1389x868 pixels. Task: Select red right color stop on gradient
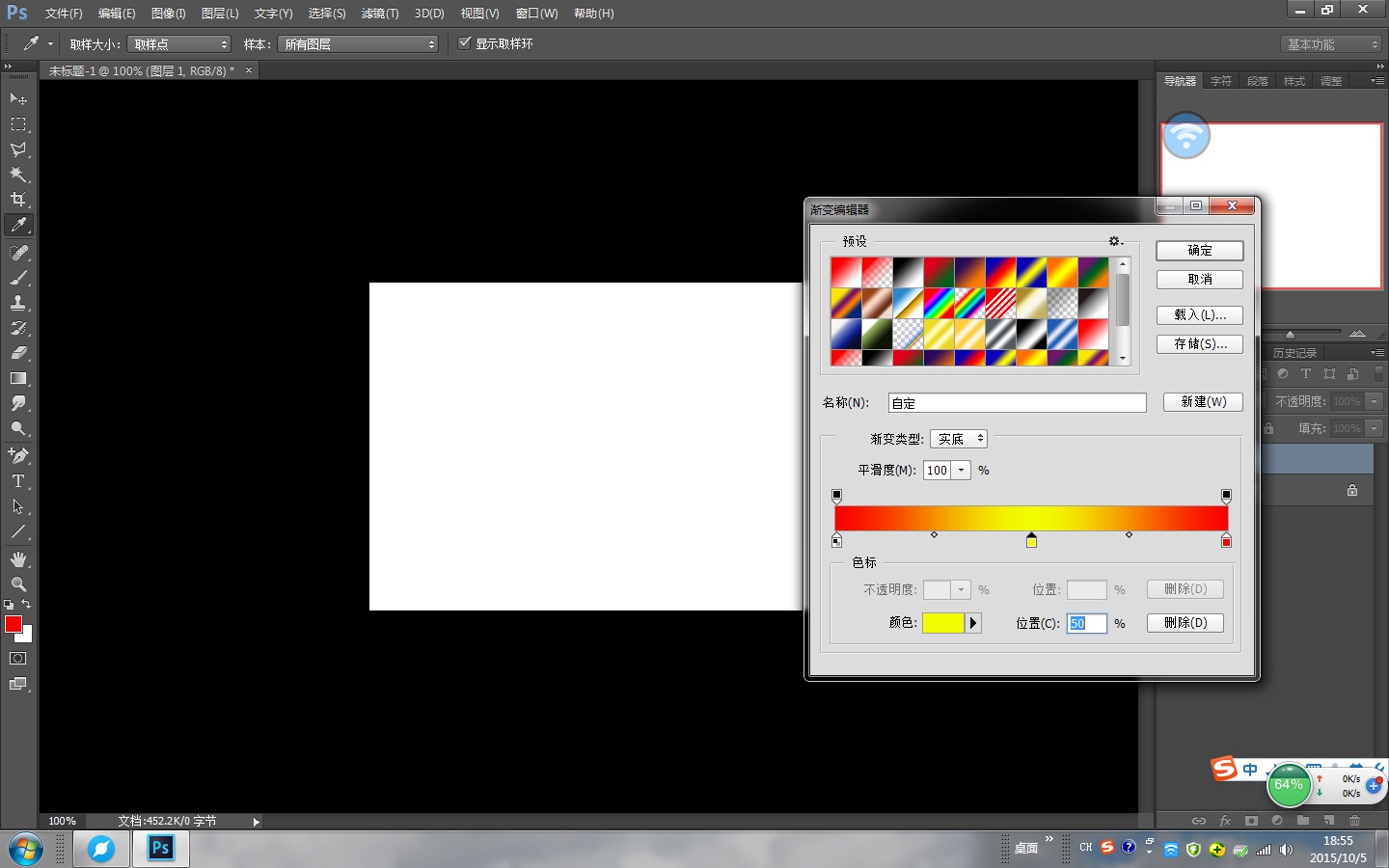pos(1226,540)
